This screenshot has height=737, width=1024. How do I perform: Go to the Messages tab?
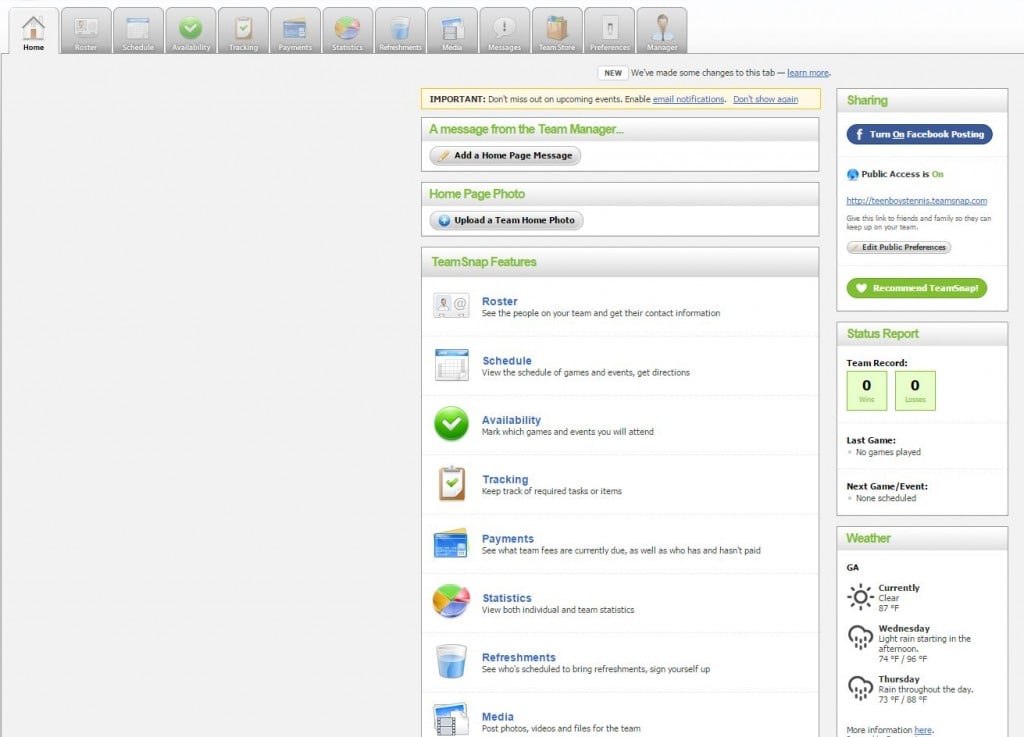coord(504,31)
